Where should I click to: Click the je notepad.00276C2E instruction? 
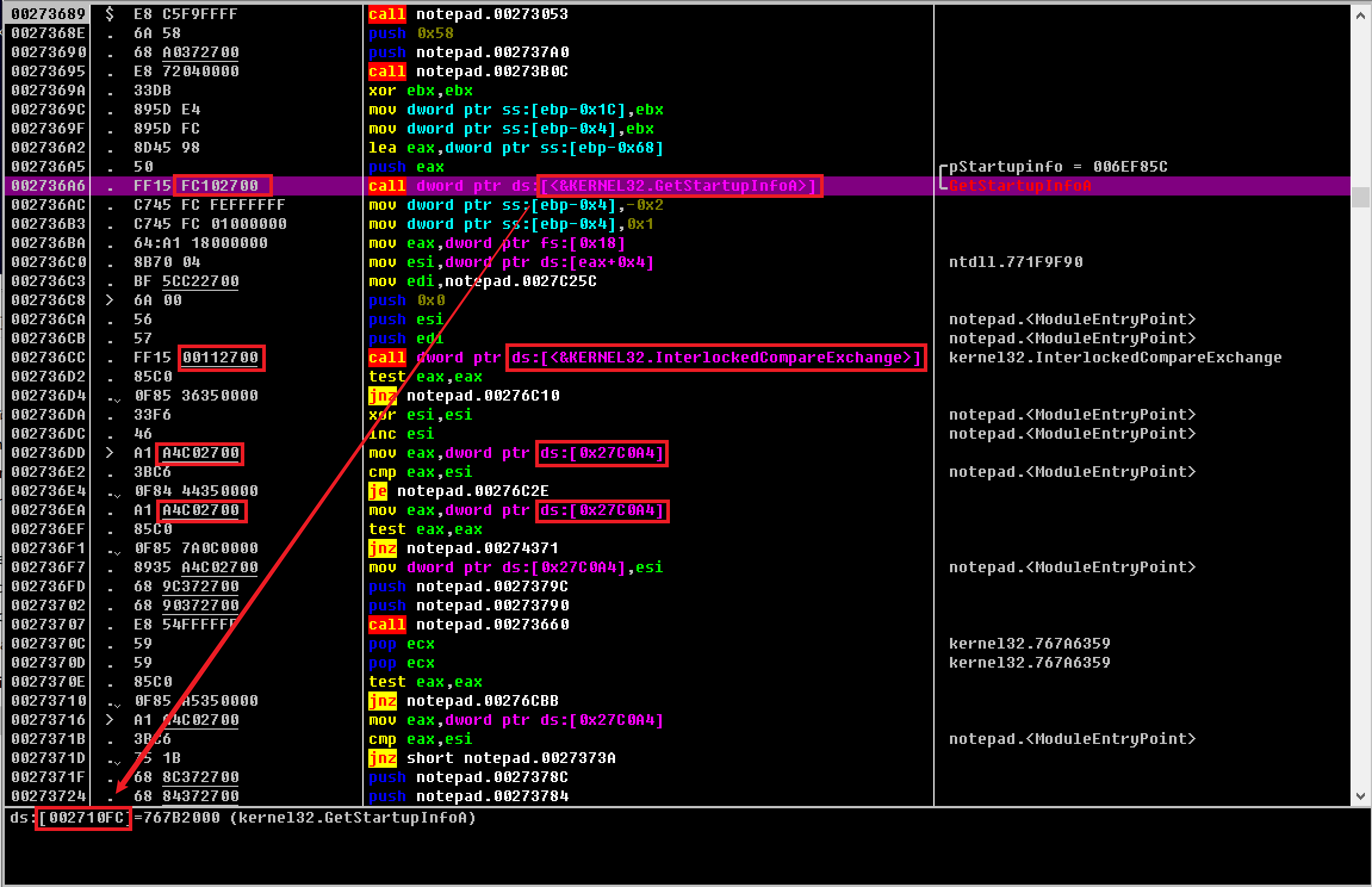pyautogui.click(x=459, y=491)
